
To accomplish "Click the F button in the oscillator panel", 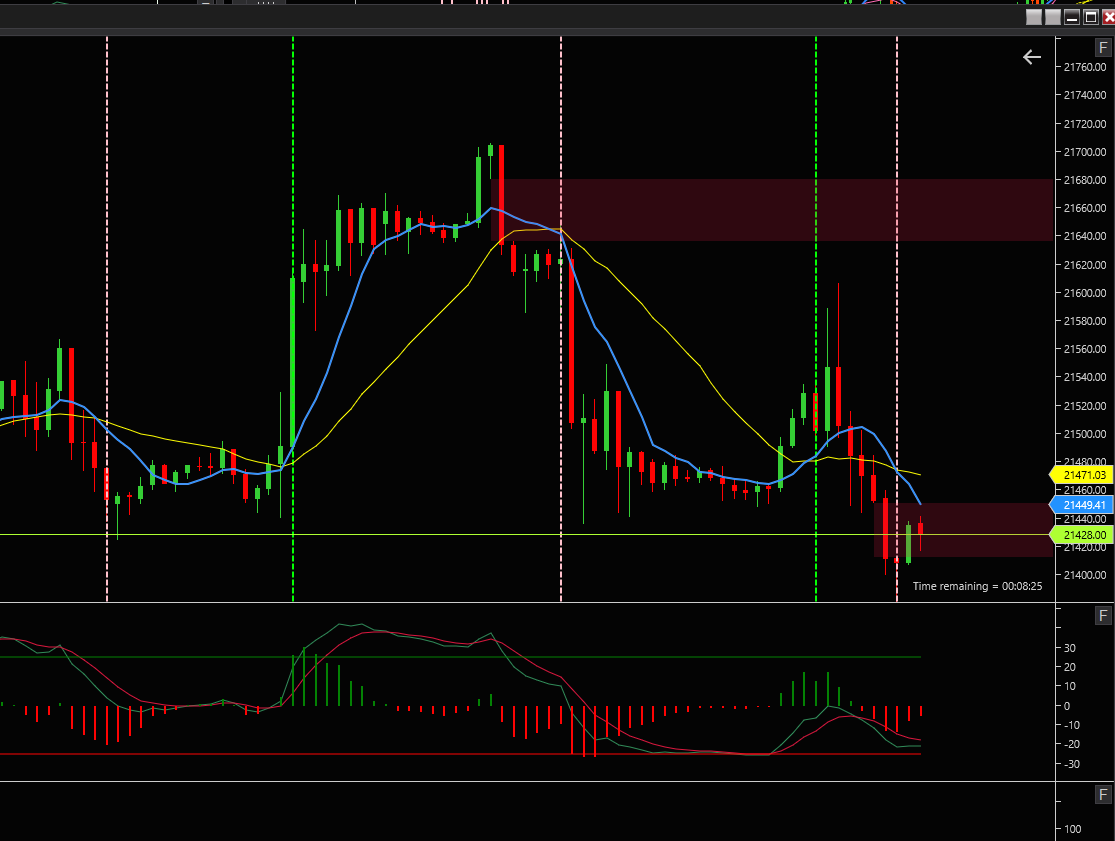I will (1103, 616).
